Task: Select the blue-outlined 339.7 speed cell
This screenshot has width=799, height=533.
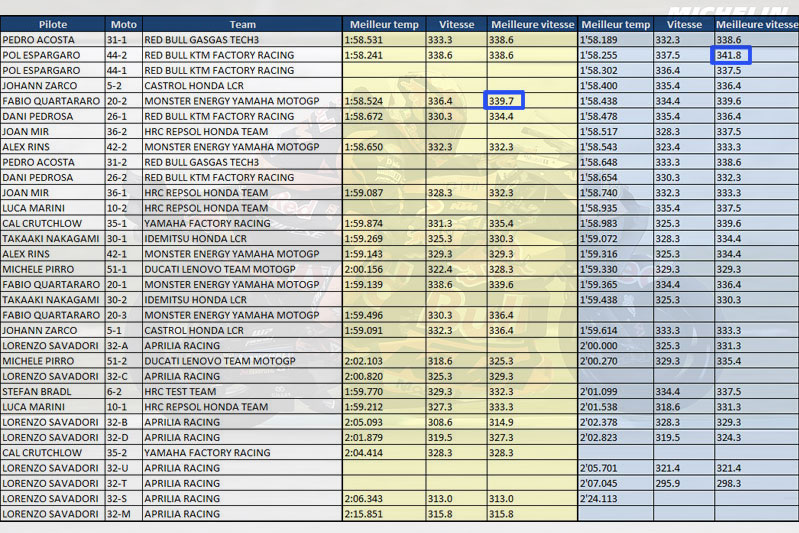Action: (x=505, y=101)
